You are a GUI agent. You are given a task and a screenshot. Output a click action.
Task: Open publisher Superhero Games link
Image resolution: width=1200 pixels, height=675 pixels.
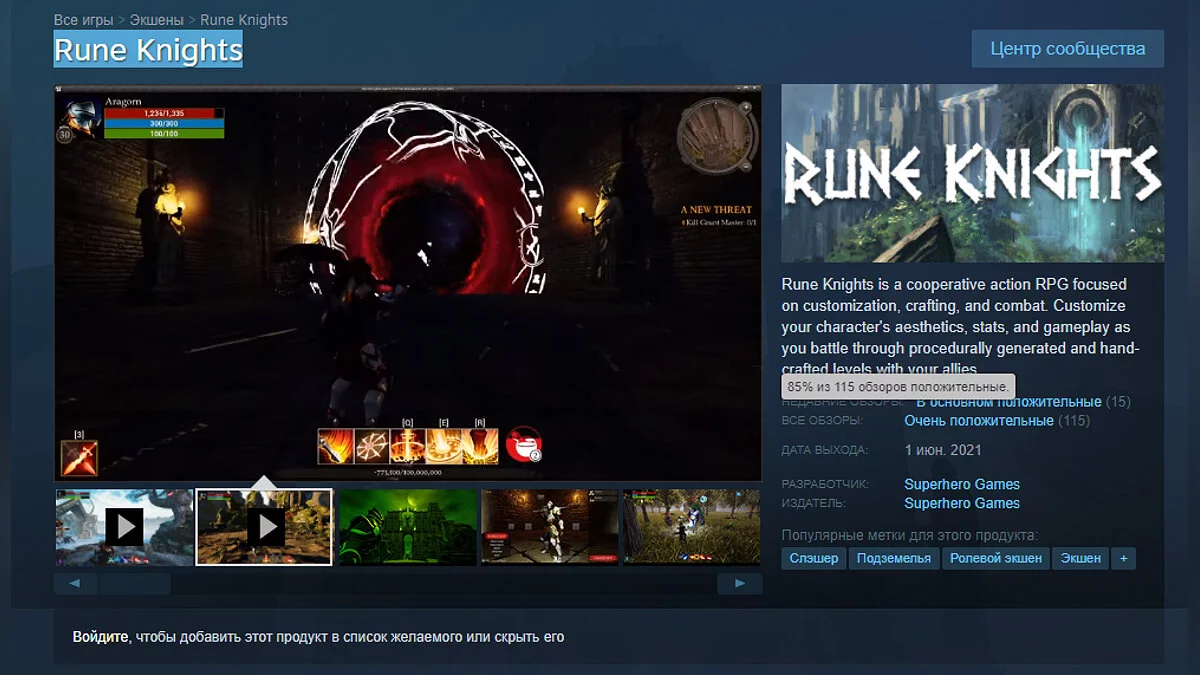click(x=962, y=503)
